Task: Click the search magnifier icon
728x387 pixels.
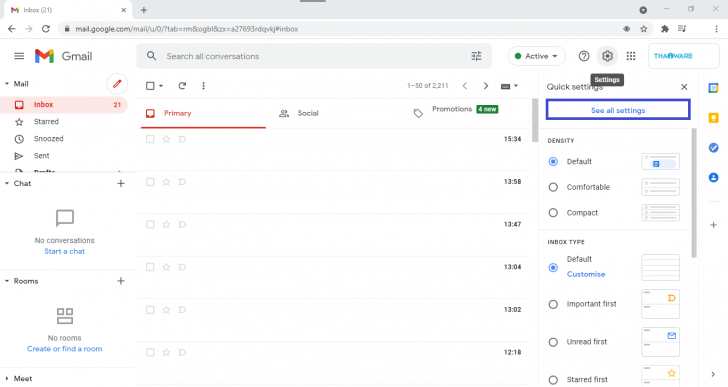Action: pyautogui.click(x=151, y=56)
